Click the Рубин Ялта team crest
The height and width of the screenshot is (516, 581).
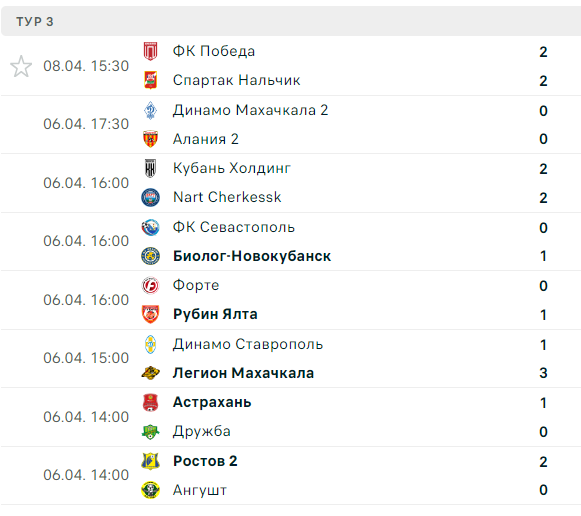[x=150, y=314]
